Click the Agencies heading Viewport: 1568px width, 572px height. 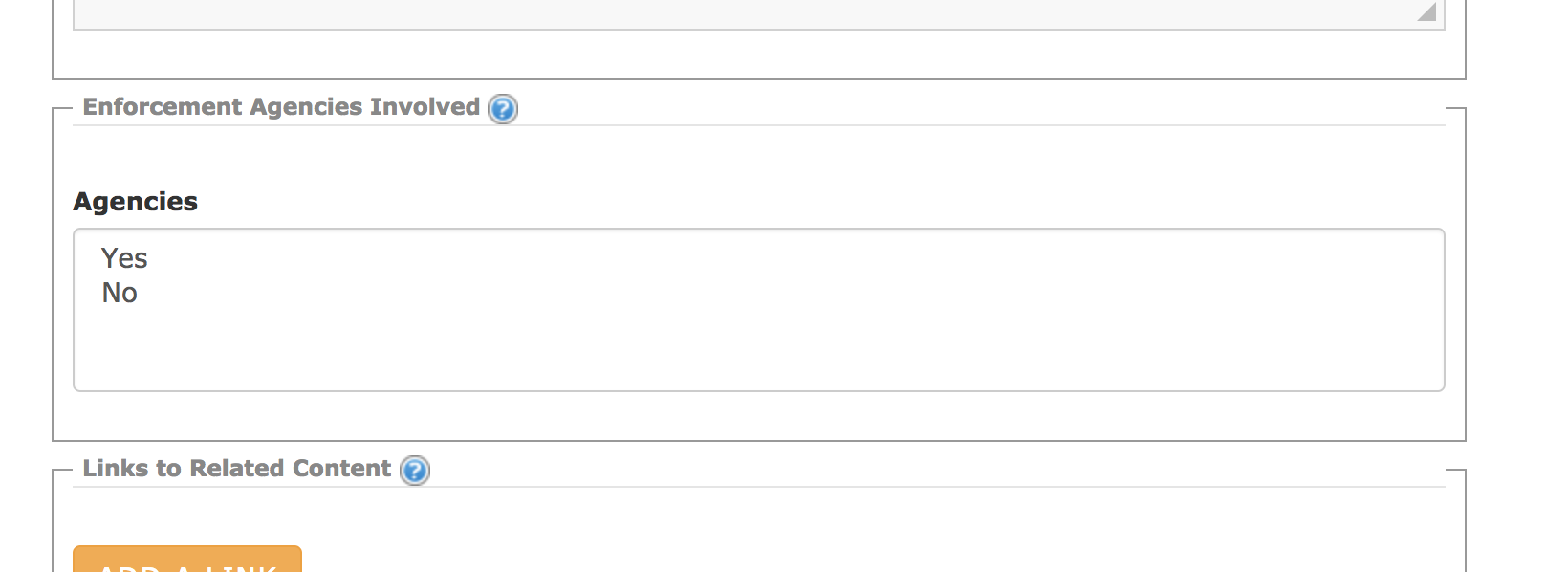[x=135, y=202]
